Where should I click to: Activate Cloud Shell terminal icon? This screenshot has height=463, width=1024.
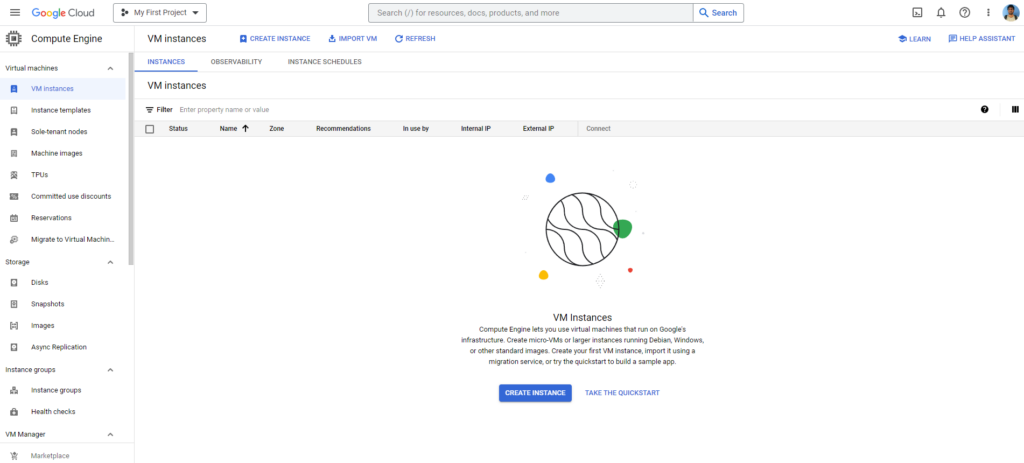tap(918, 12)
